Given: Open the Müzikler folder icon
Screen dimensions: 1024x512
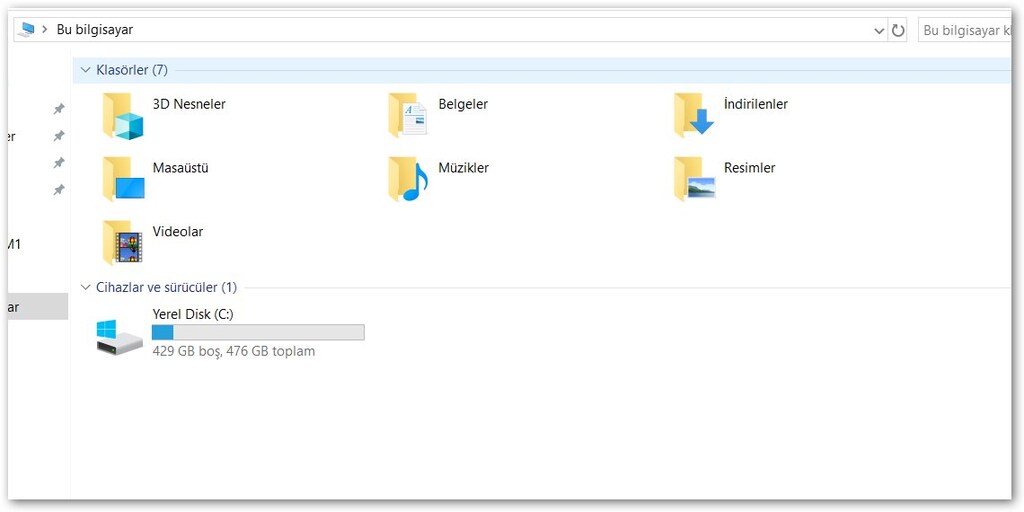Looking at the screenshot, I should [408, 178].
